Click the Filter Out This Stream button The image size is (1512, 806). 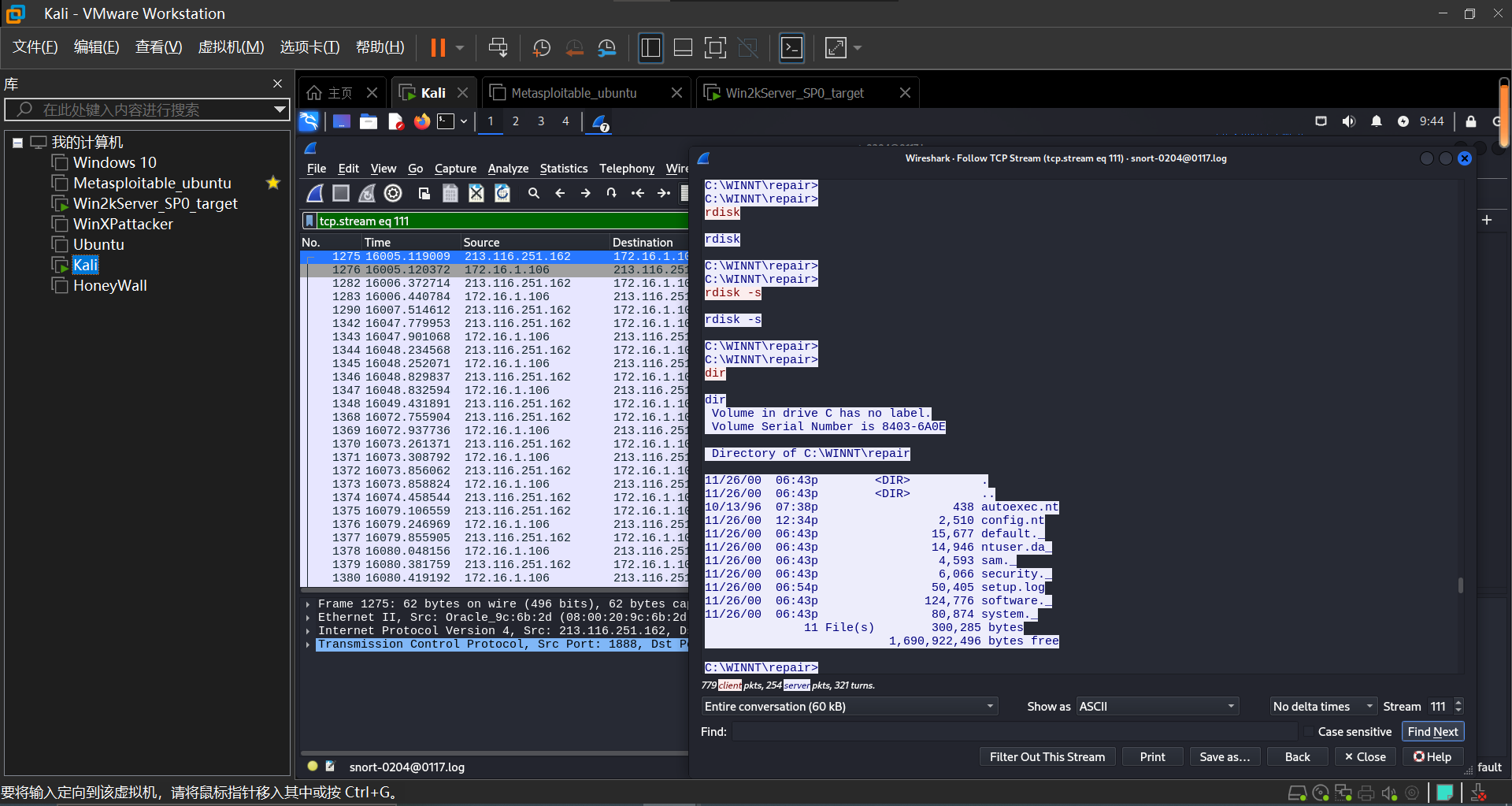click(x=1047, y=757)
